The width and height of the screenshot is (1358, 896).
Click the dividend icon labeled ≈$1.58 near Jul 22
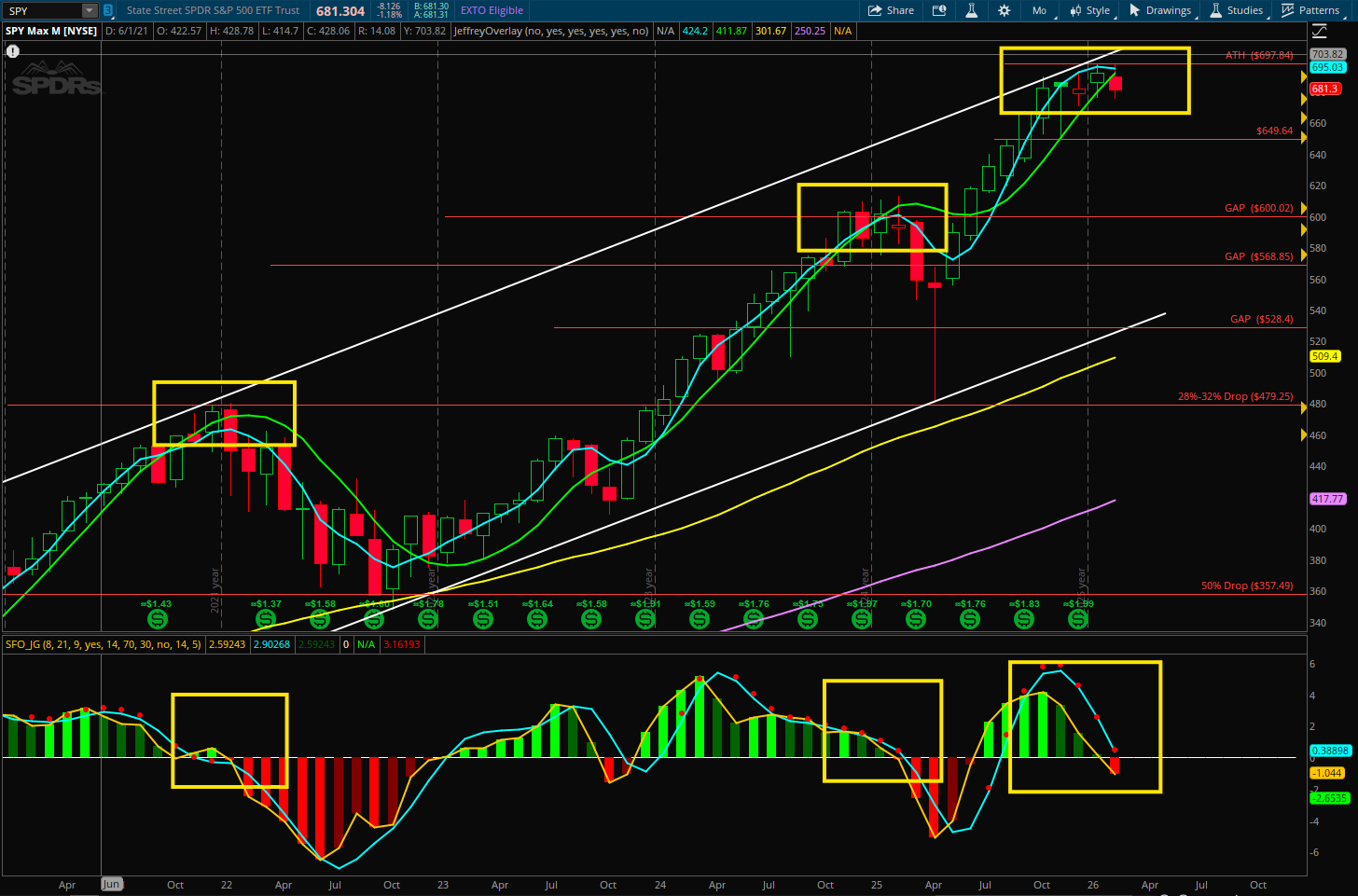coord(320,618)
